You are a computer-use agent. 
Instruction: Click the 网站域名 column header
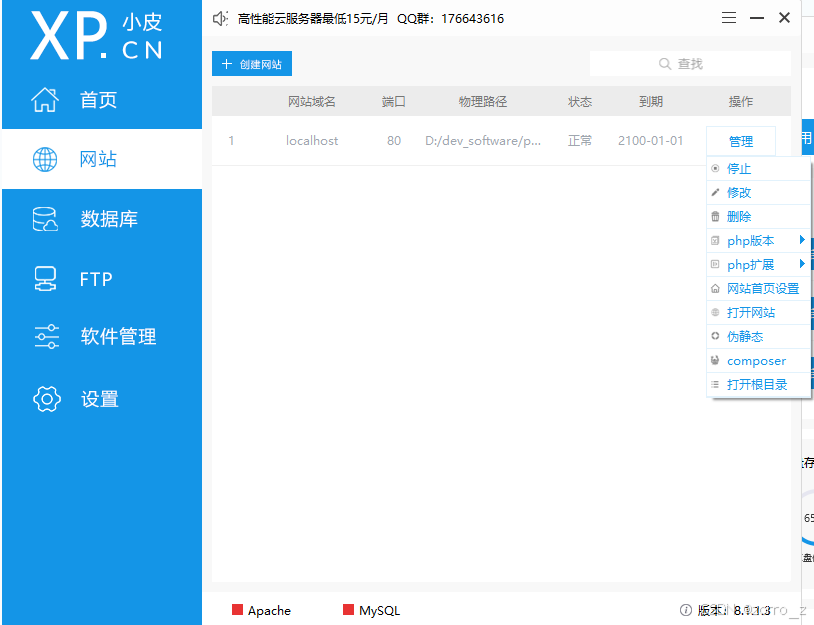tap(311, 101)
